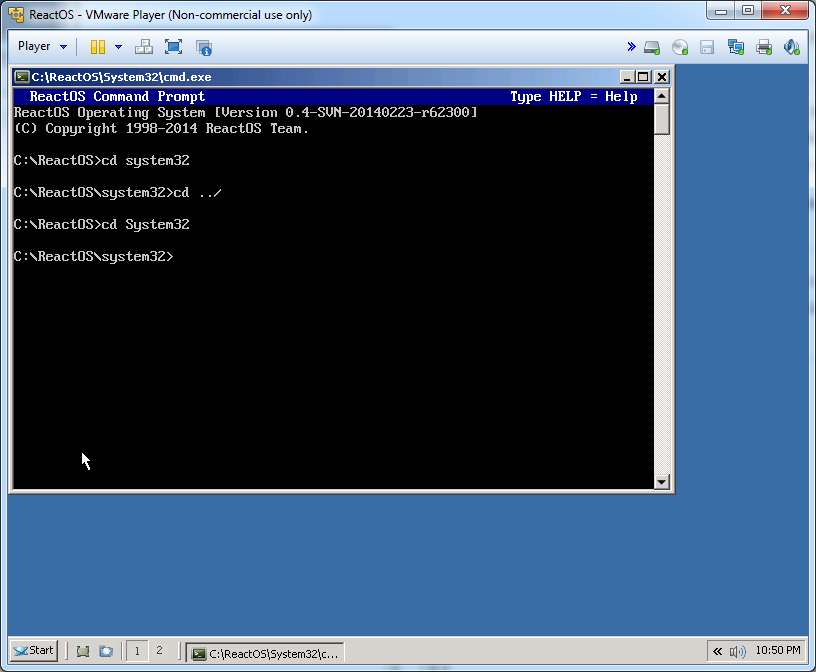
Task: Click the 10:50 PM taskbar clock
Action: point(777,650)
